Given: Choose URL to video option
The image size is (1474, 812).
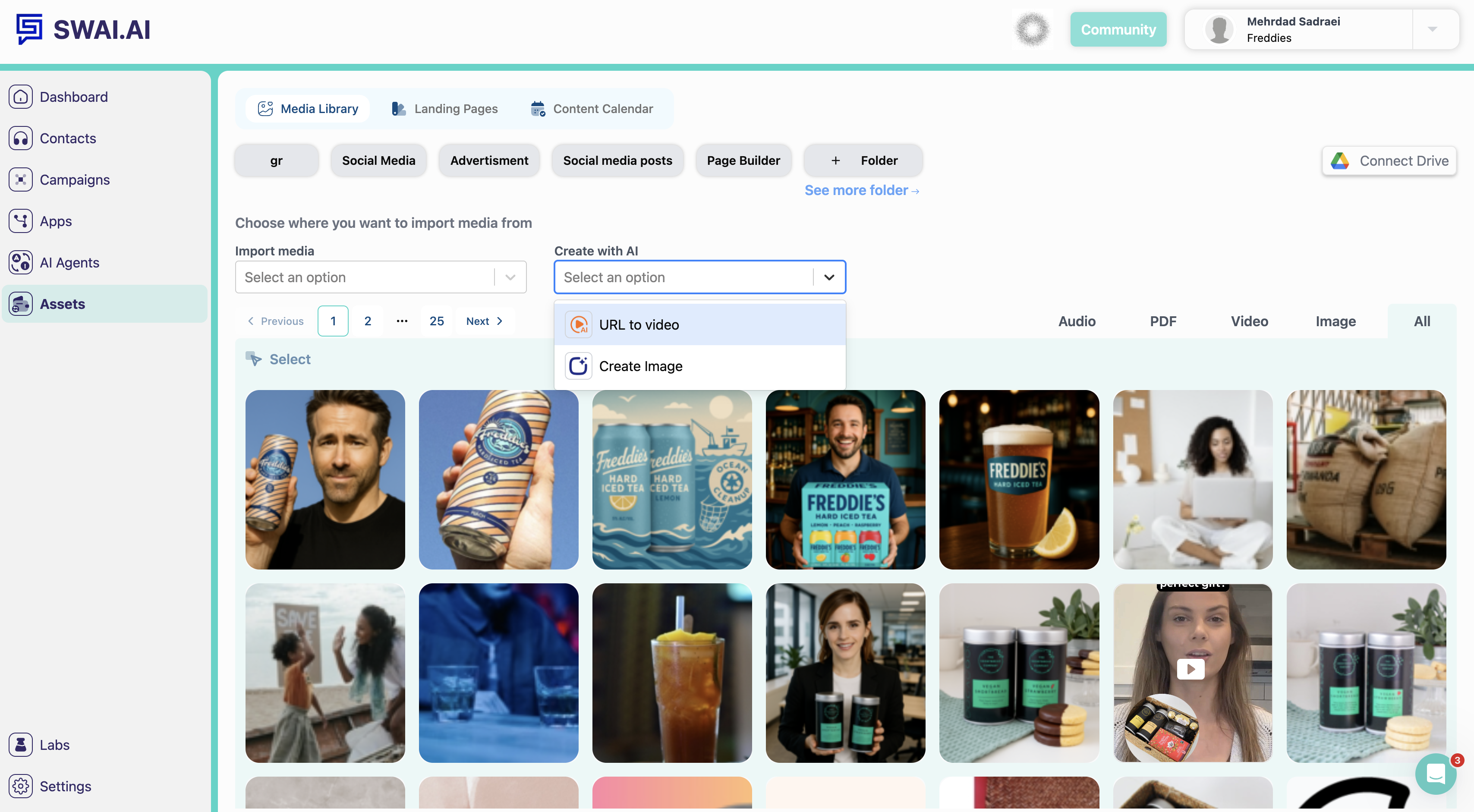Looking at the screenshot, I should 700,324.
